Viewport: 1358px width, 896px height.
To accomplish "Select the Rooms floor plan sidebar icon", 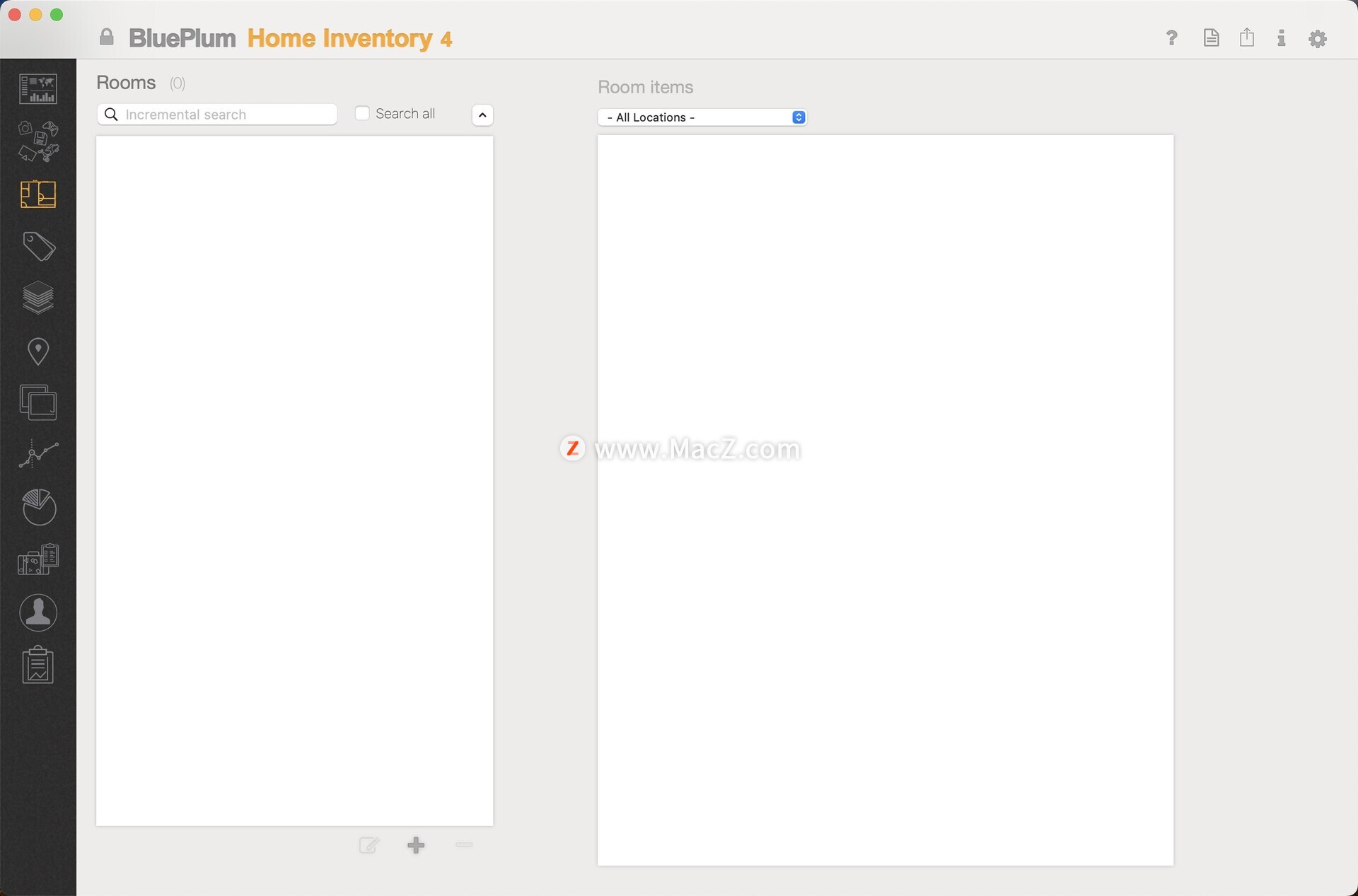I will (38, 194).
